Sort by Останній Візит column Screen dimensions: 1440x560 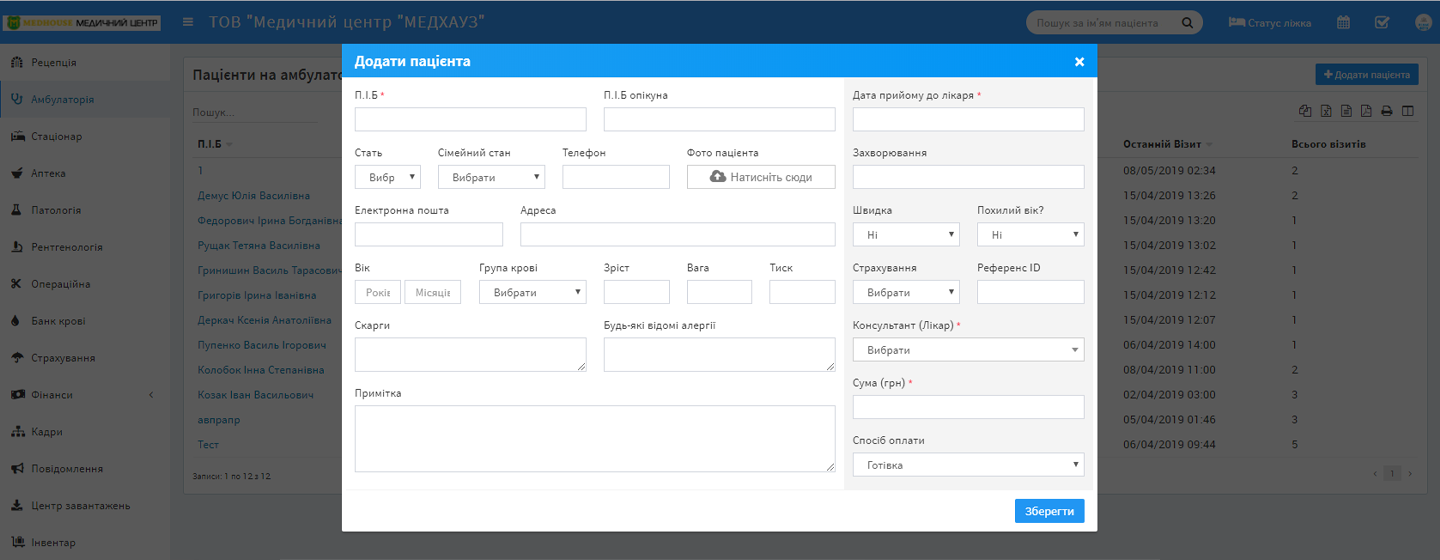[x=1168, y=144]
